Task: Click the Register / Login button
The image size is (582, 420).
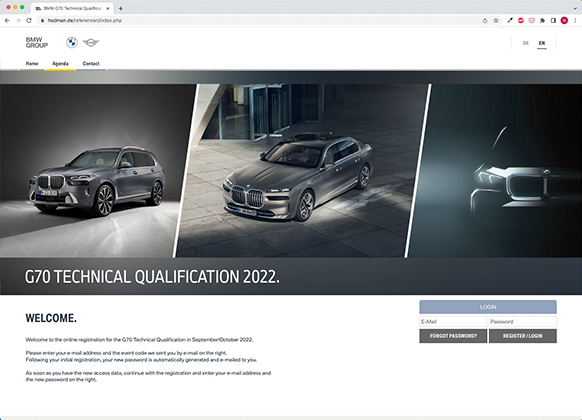Action: 523,336
